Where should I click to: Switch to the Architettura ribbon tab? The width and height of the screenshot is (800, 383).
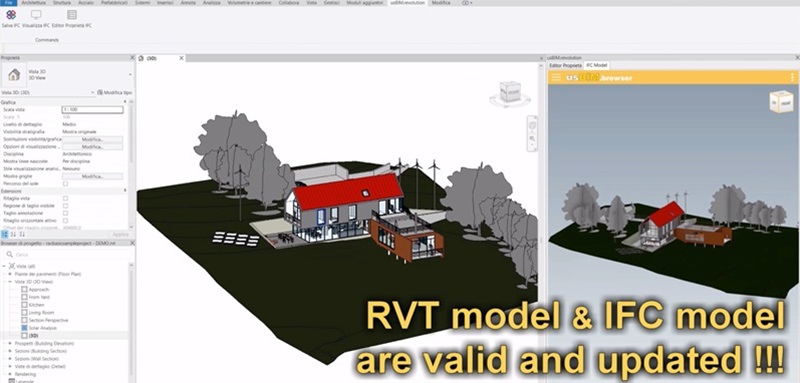tap(34, 3)
